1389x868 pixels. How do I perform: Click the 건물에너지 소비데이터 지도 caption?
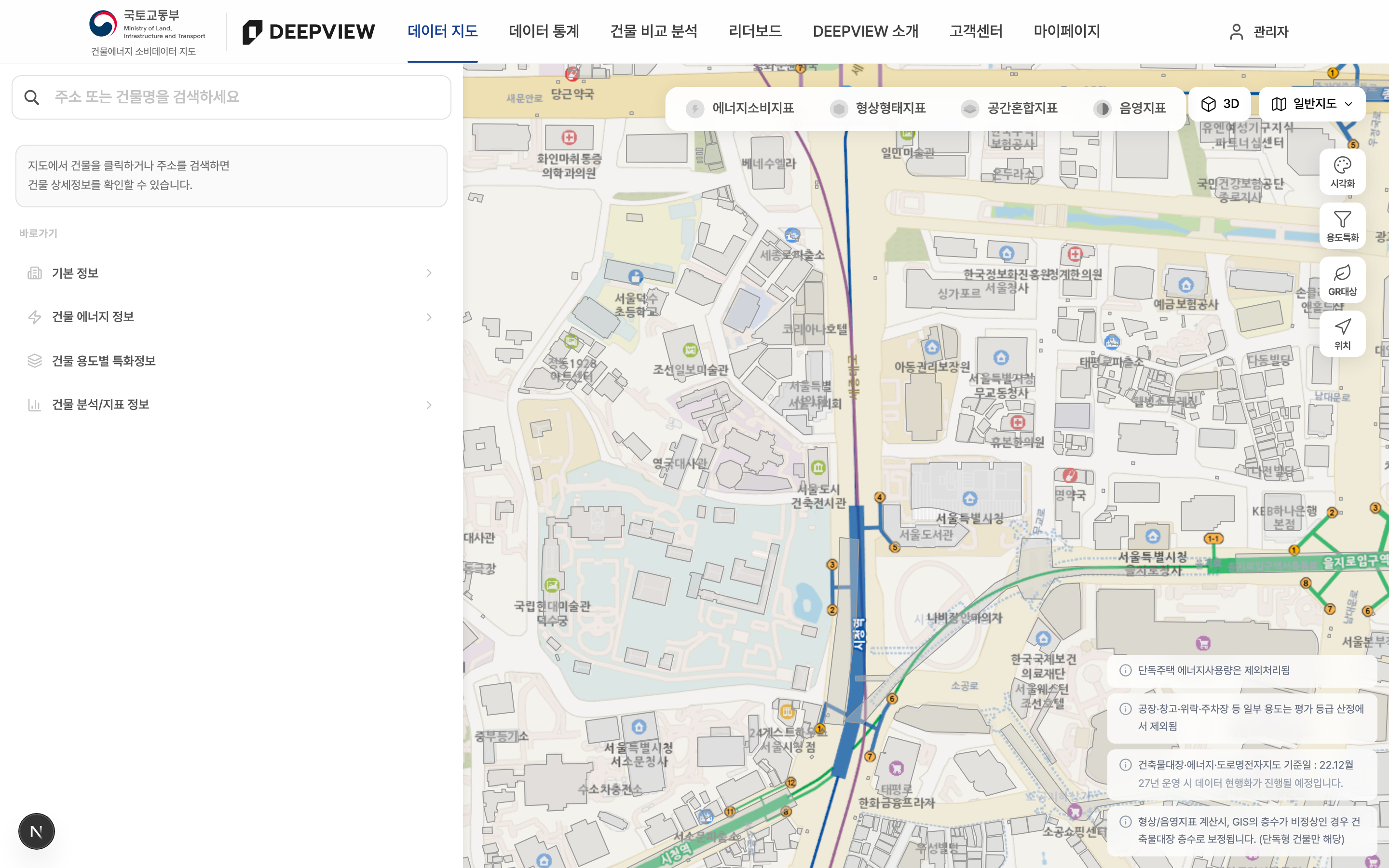point(144,52)
